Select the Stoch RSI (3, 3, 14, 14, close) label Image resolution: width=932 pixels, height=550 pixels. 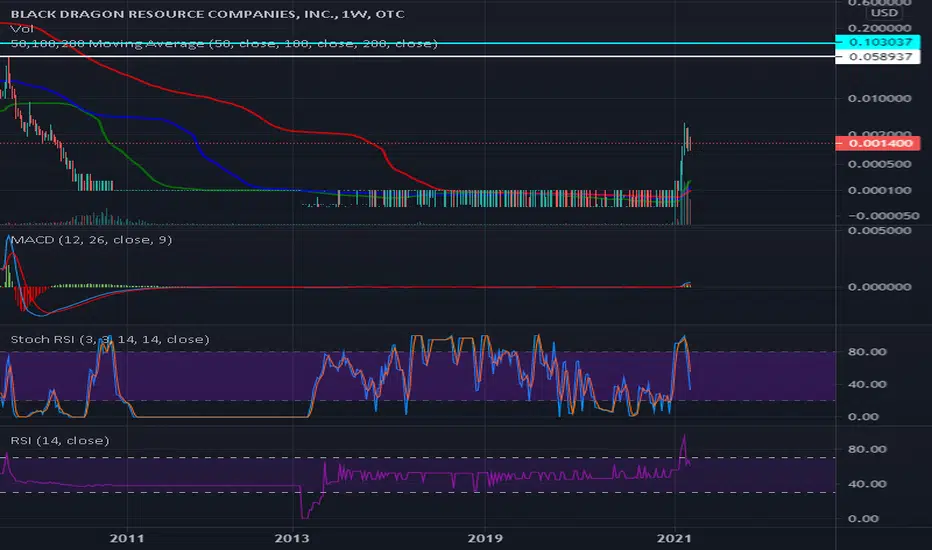pyautogui.click(x=110, y=339)
